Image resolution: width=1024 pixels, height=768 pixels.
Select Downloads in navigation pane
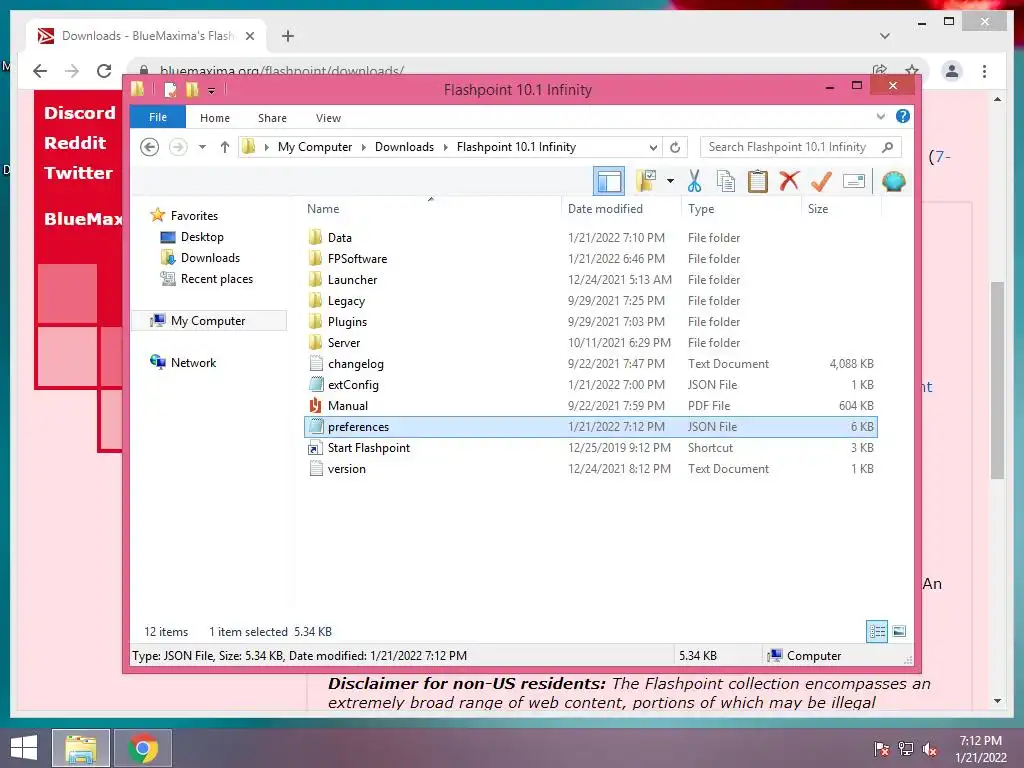[x=210, y=257]
